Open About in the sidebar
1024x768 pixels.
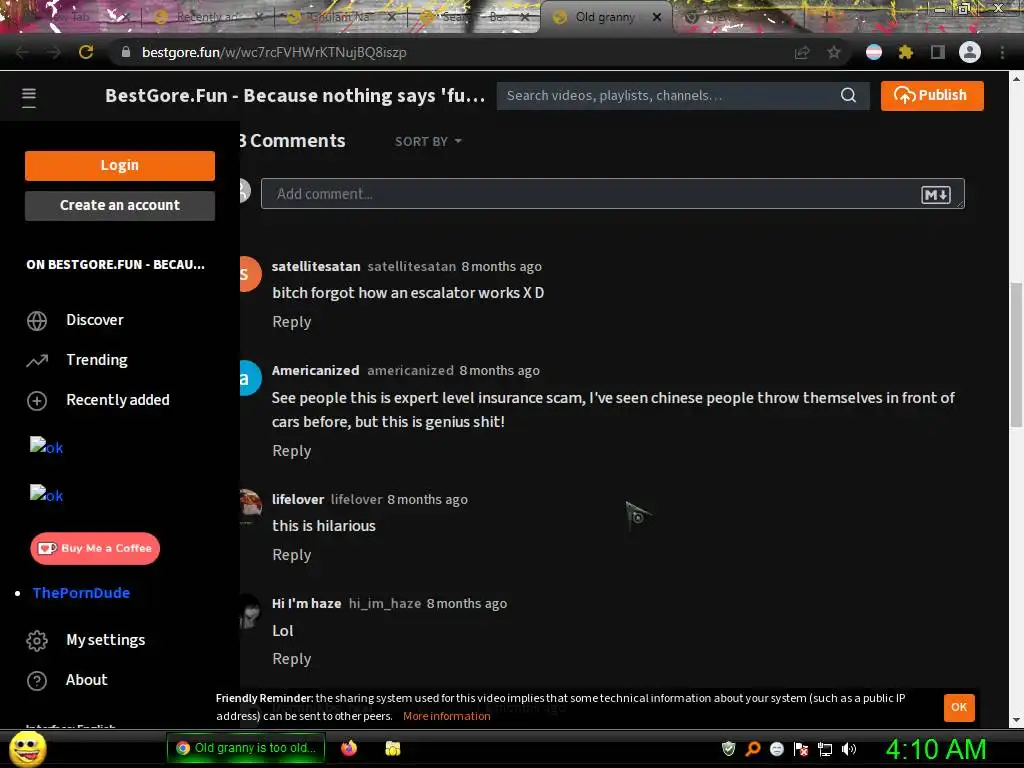(86, 680)
